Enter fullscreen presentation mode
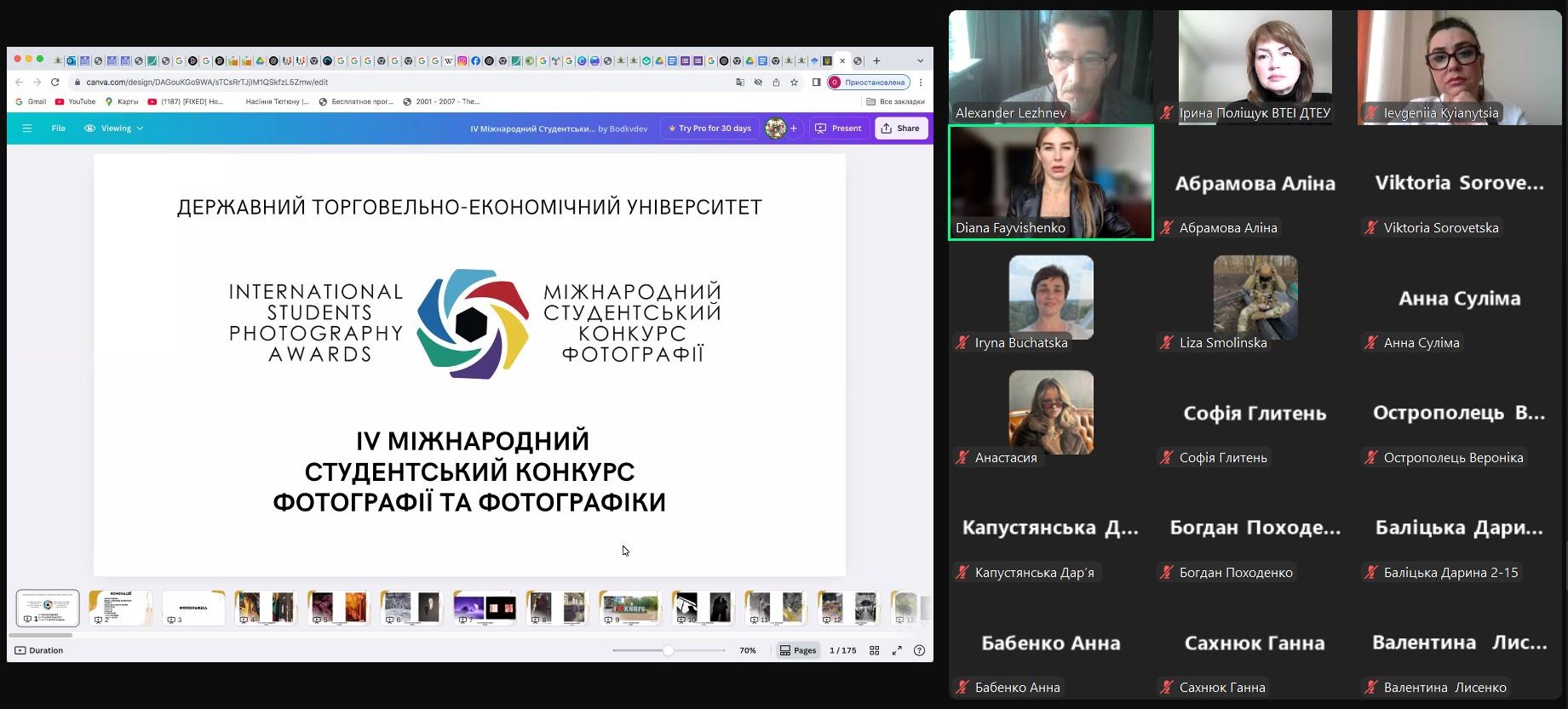1568x709 pixels. coord(897,650)
